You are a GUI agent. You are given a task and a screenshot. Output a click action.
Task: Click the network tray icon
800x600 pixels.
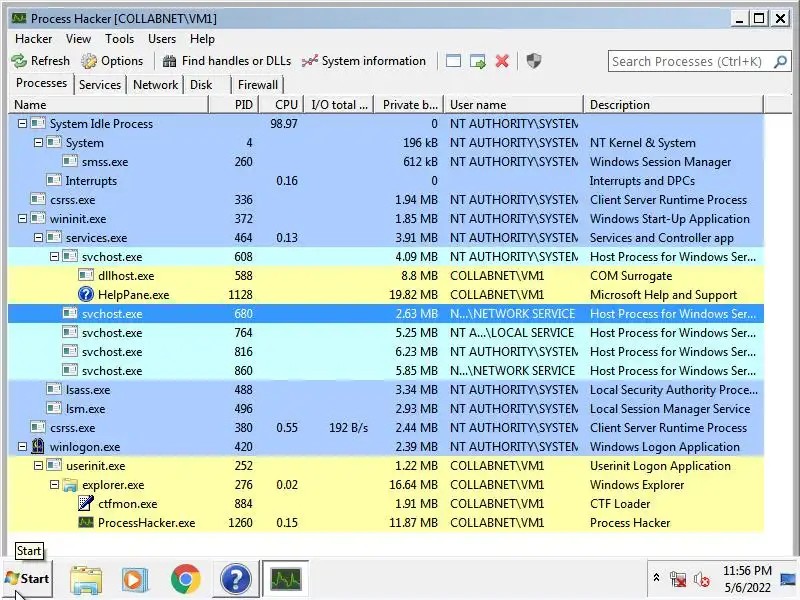[678, 580]
